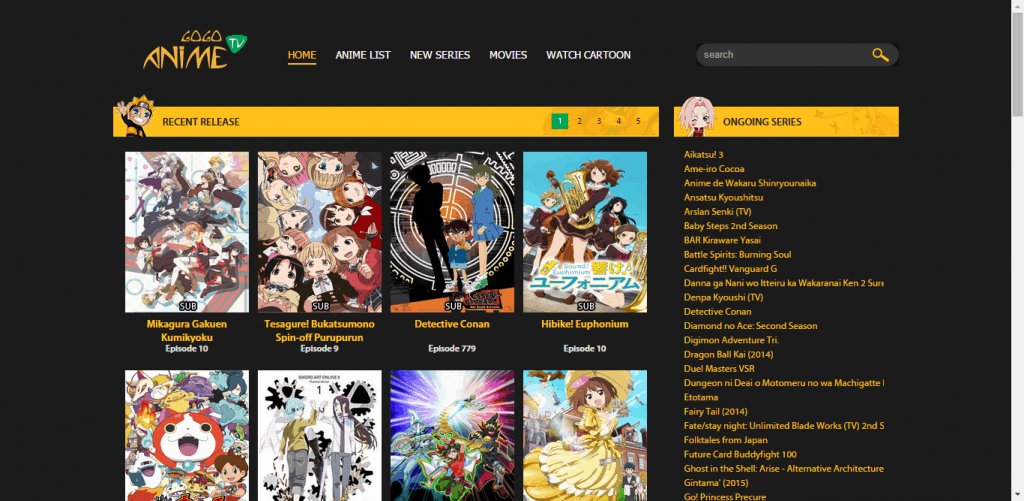Viewport: 1024px width, 501px height.
Task: Click the Sakura mascot beside Ongoing Series
Action: click(694, 116)
